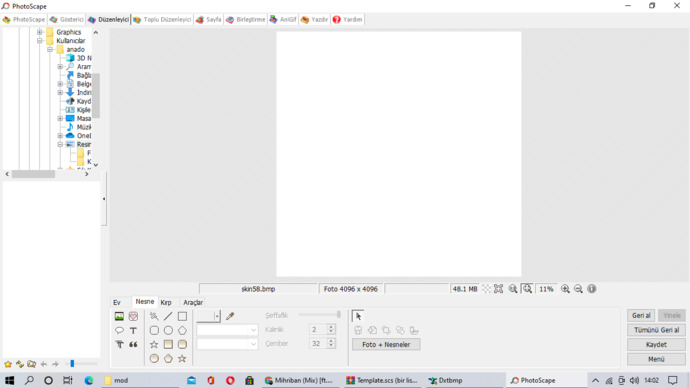The image size is (690, 388).
Task: Insert symbol with quotation mark icon
Action: (x=133, y=344)
